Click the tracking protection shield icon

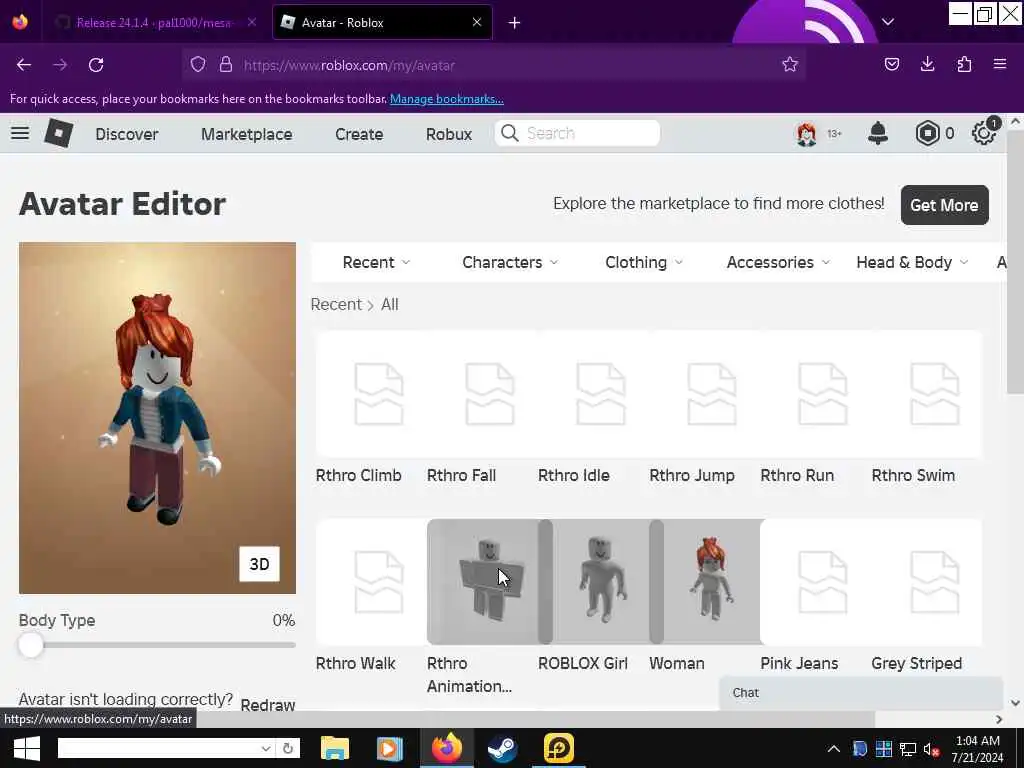point(198,65)
